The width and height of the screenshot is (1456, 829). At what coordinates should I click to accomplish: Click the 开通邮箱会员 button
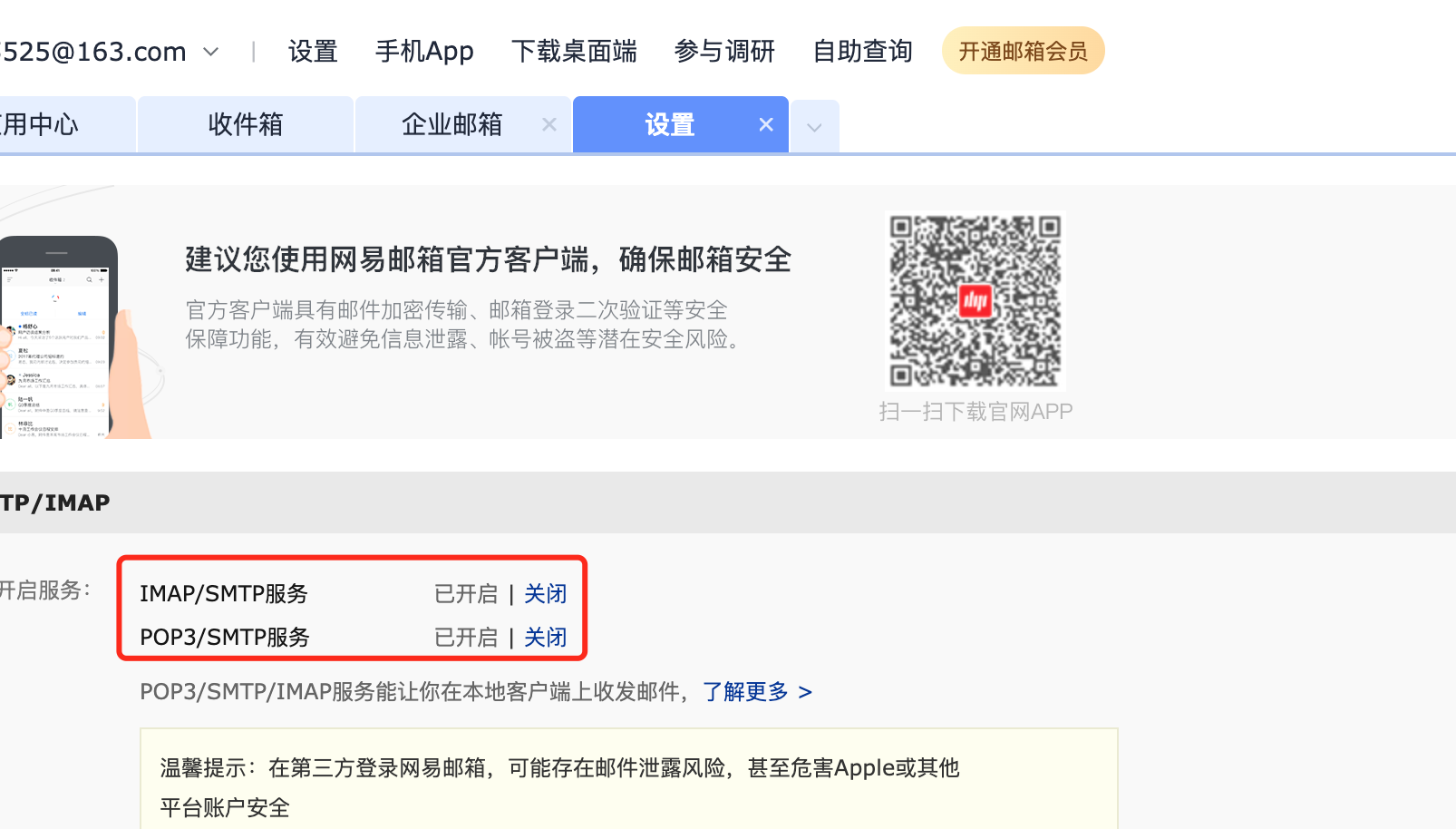click(1023, 51)
